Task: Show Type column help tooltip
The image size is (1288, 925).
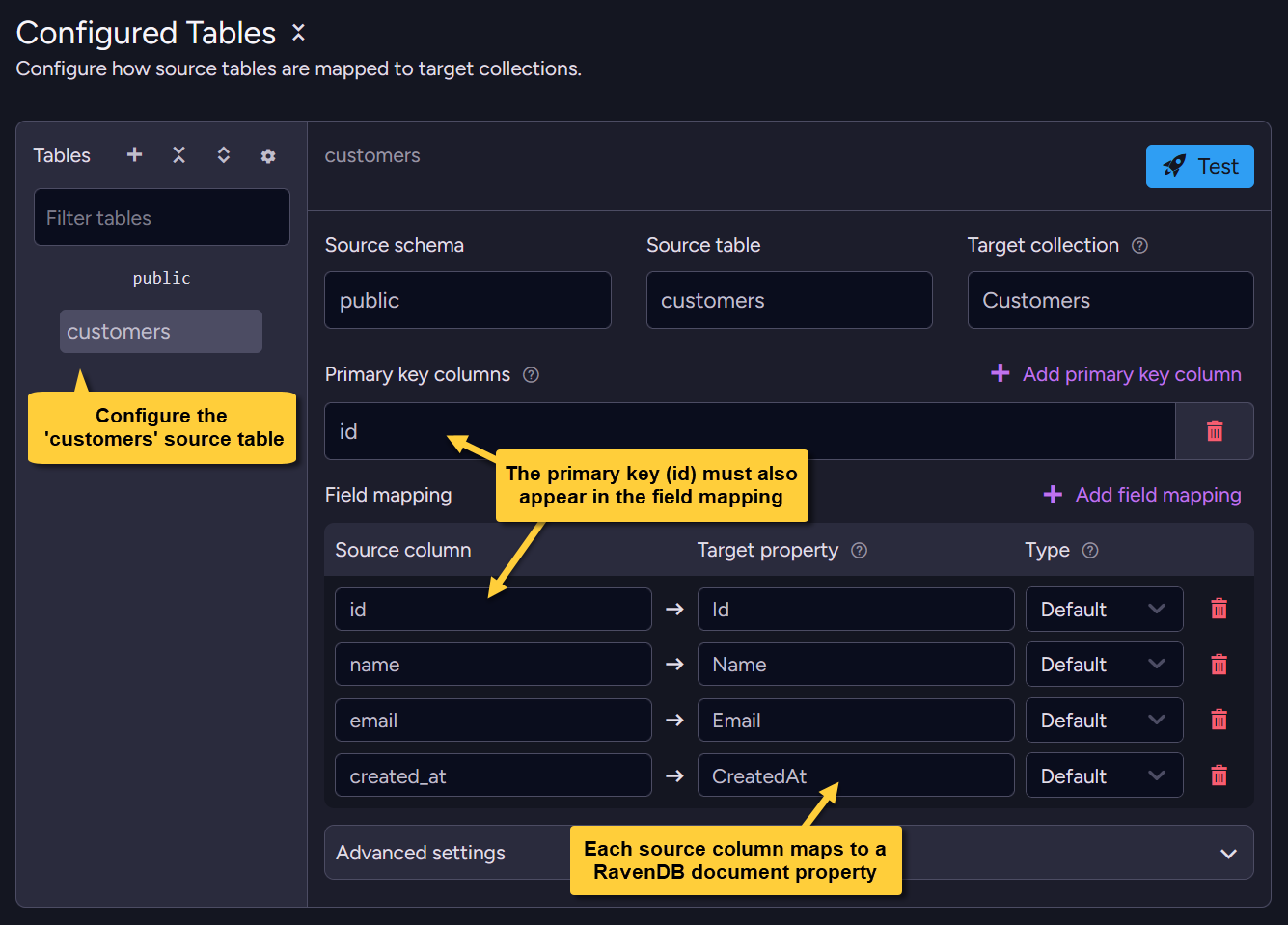Action: (x=1090, y=550)
